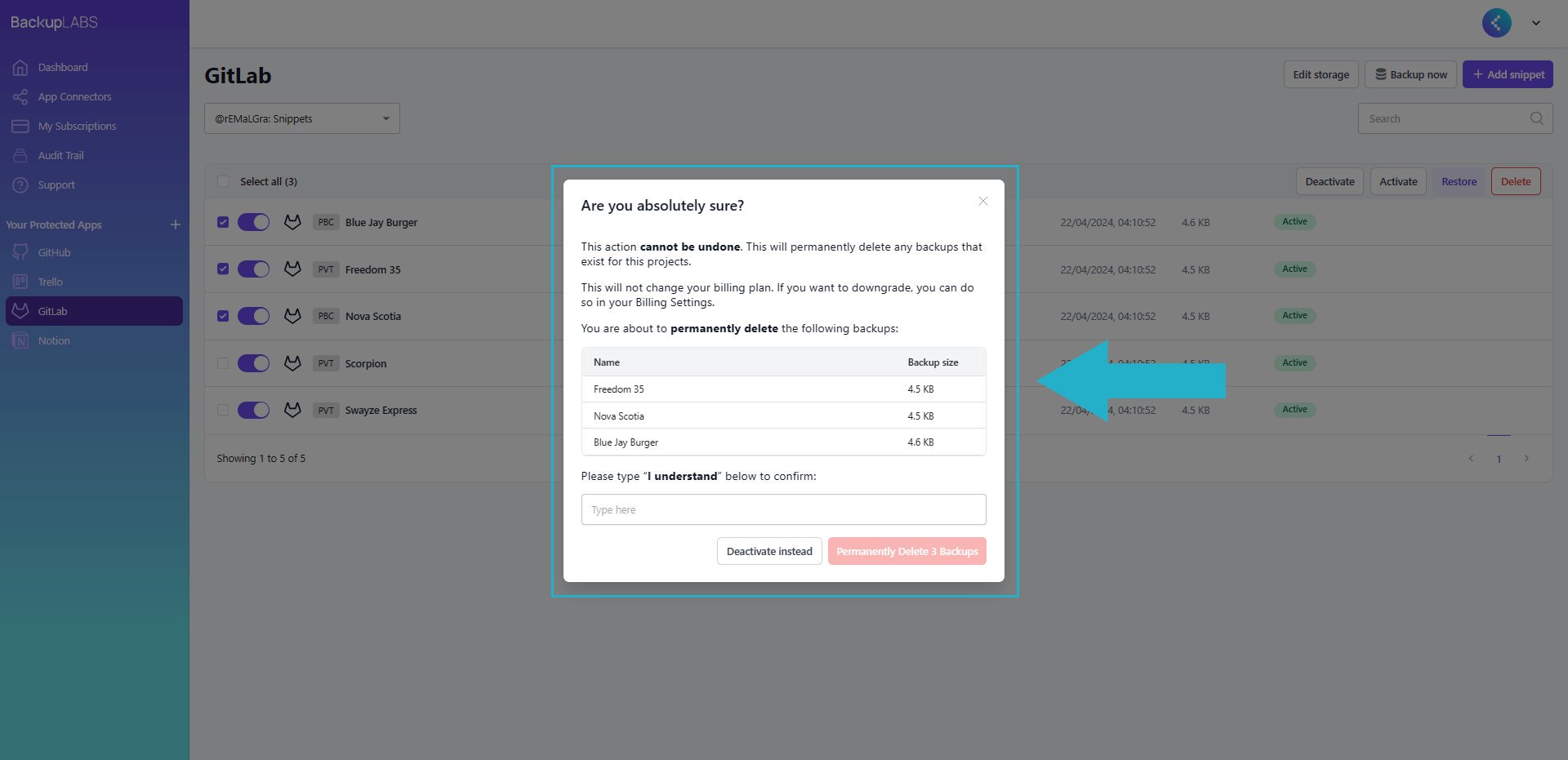Open Dashboard menu item

coord(94,68)
